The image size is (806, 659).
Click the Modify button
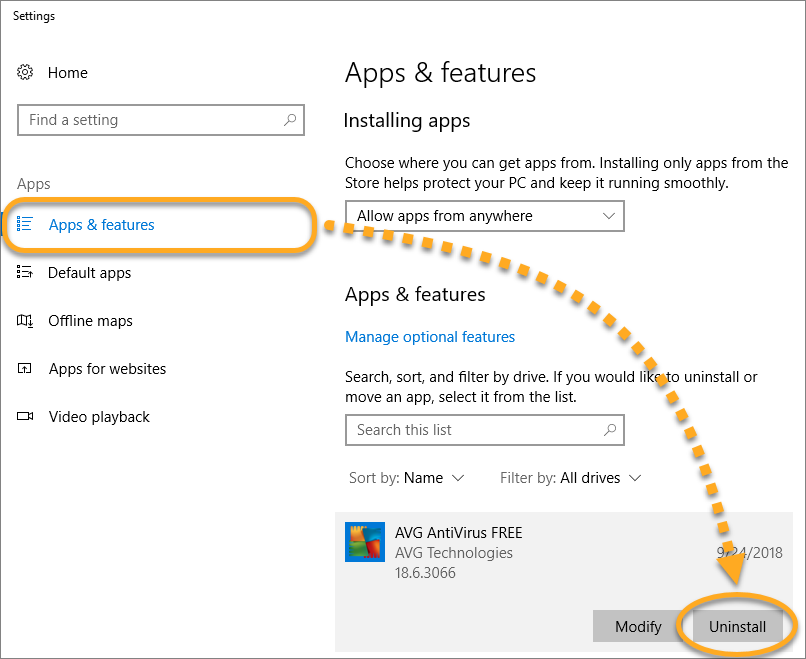pyautogui.click(x=638, y=627)
